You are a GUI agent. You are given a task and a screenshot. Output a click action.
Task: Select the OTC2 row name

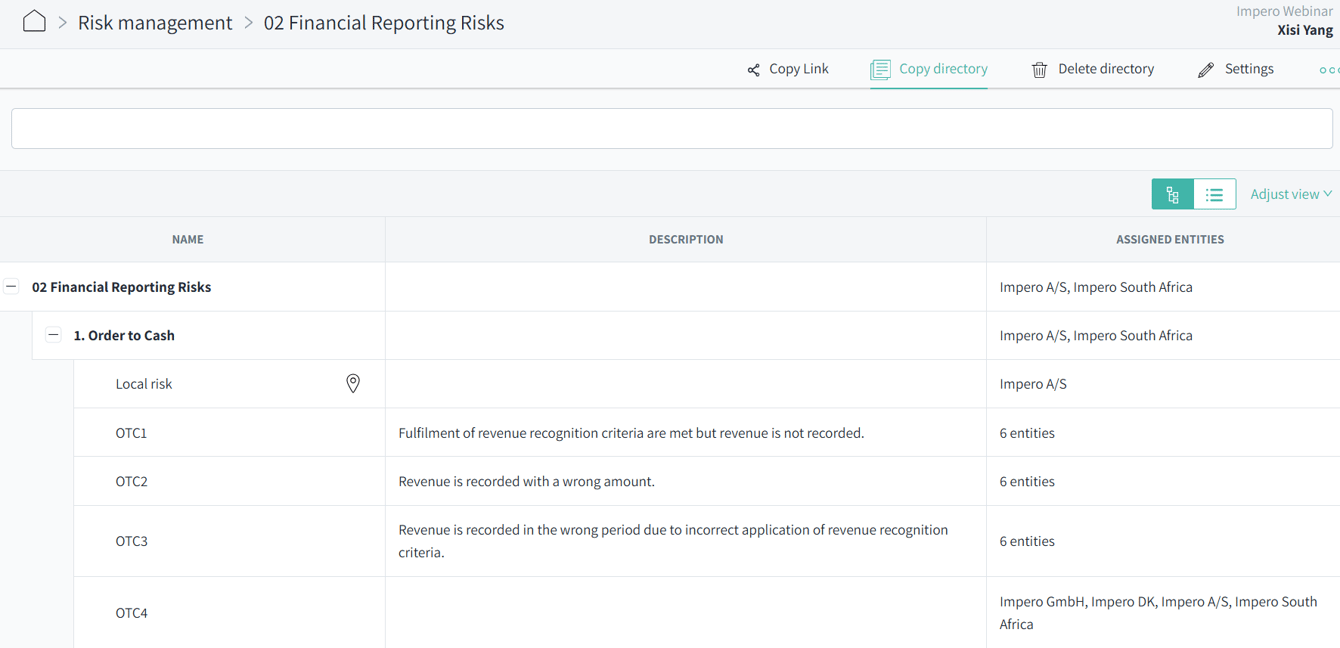131,481
